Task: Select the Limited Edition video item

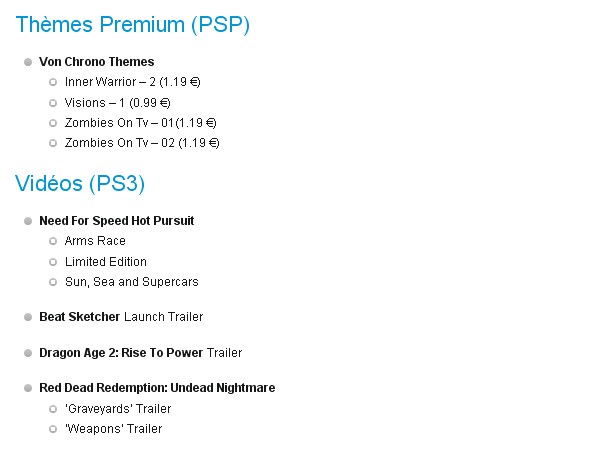Action: 106,262
